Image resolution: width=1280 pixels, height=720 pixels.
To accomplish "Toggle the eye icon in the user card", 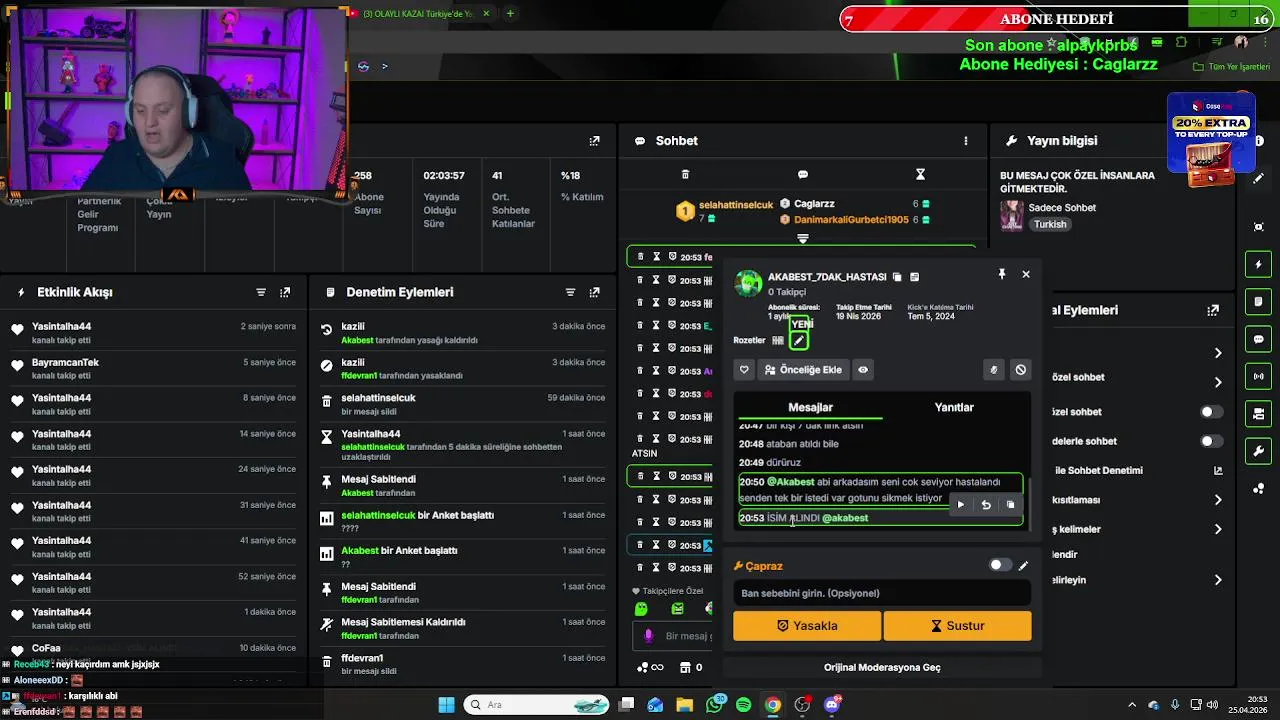I will tap(863, 370).
